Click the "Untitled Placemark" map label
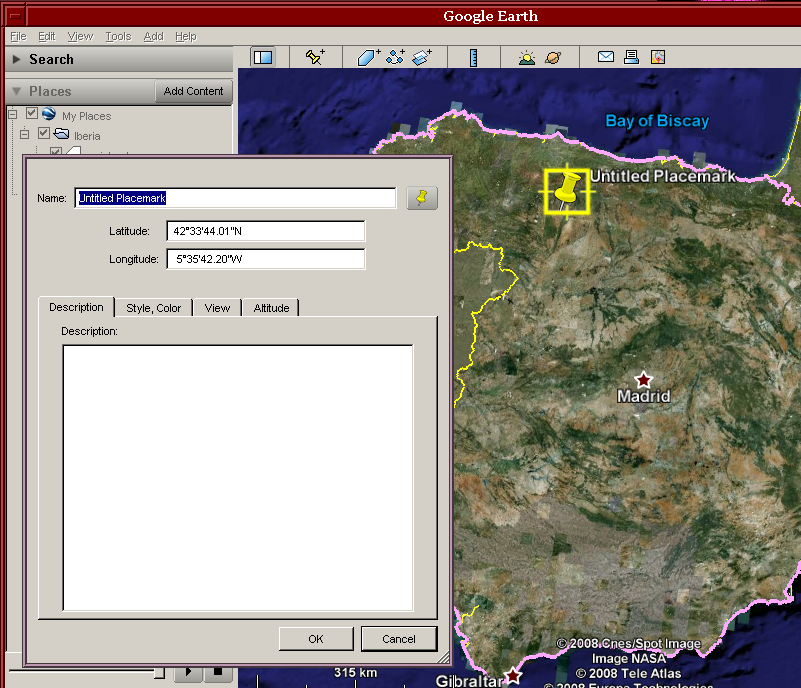This screenshot has height=688, width=801. (x=663, y=176)
